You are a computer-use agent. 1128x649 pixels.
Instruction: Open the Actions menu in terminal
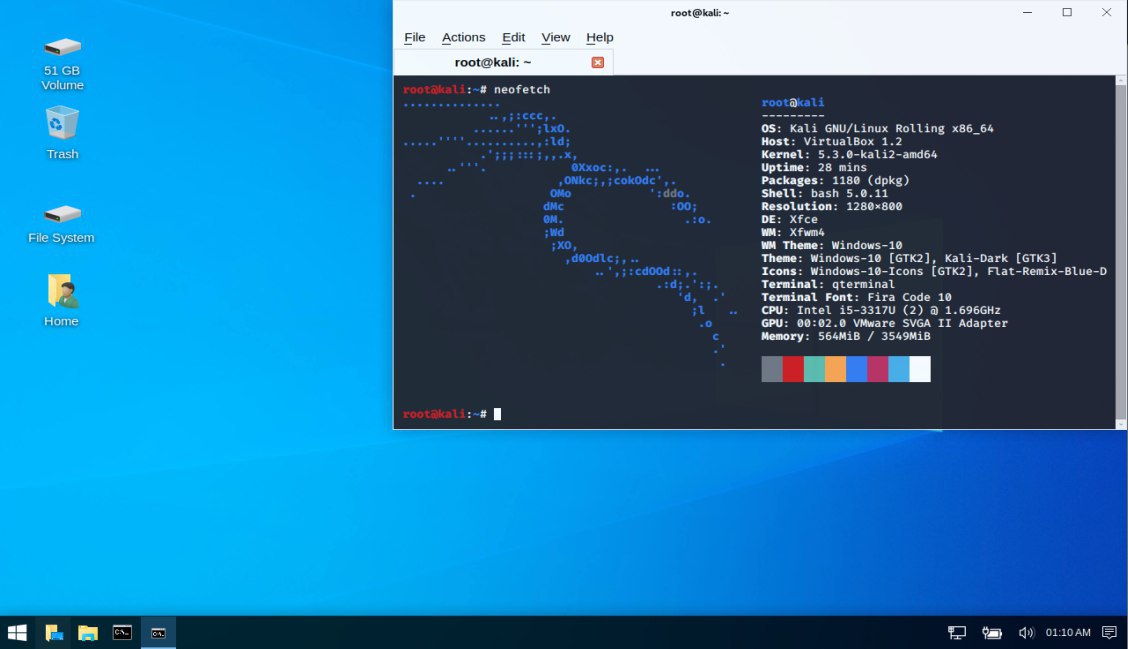(x=463, y=37)
